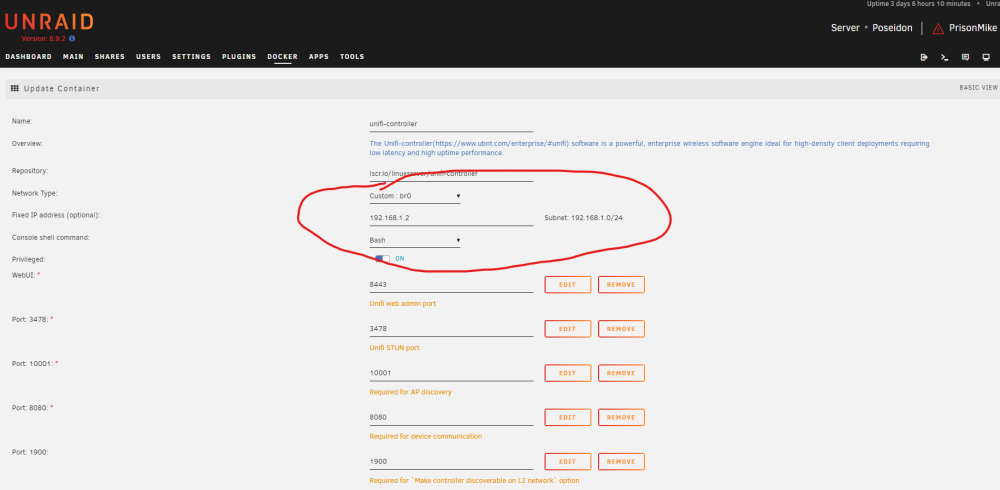
Task: Click the system info monitor icon
Action: point(987,57)
